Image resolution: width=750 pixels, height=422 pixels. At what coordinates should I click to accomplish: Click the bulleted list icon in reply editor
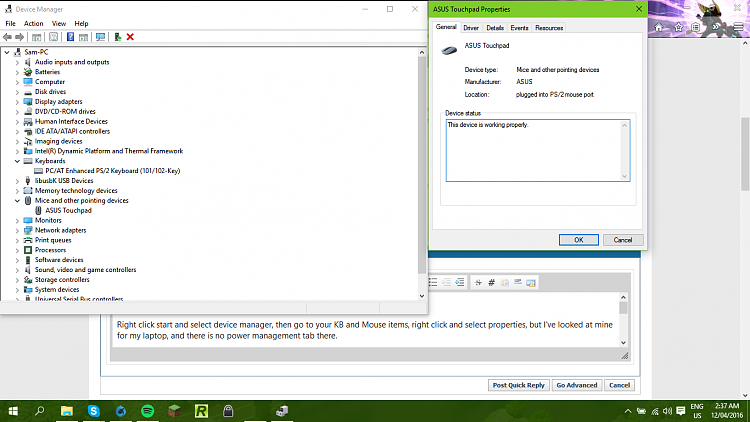tap(433, 282)
